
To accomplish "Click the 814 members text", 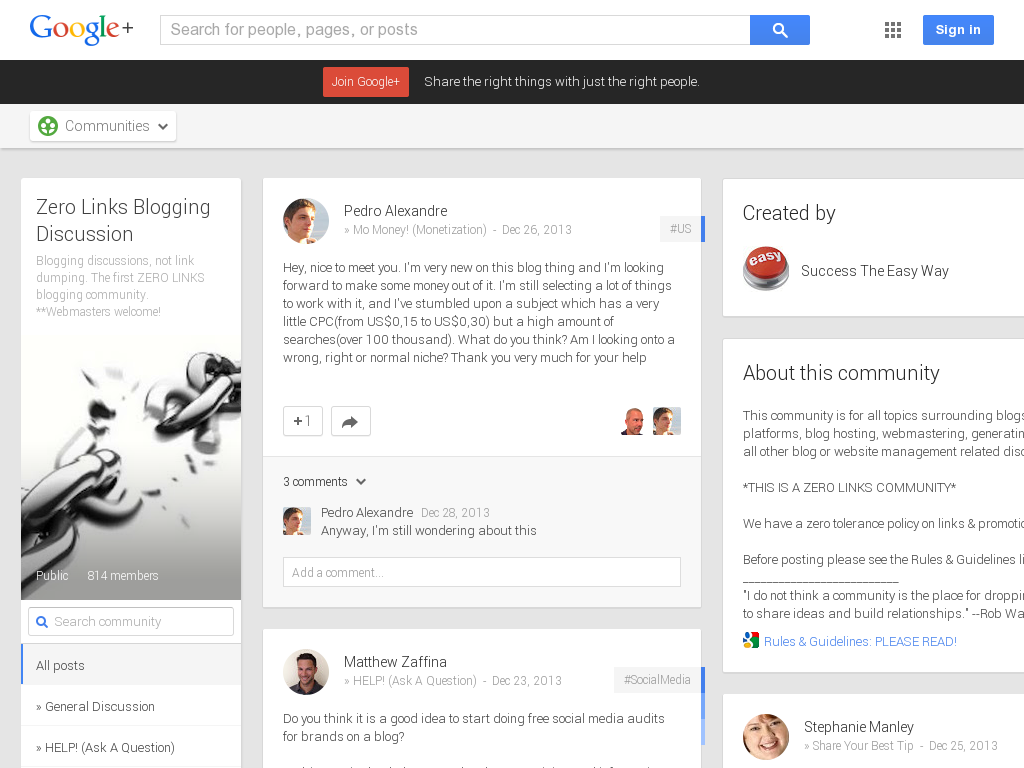I will tap(123, 575).
